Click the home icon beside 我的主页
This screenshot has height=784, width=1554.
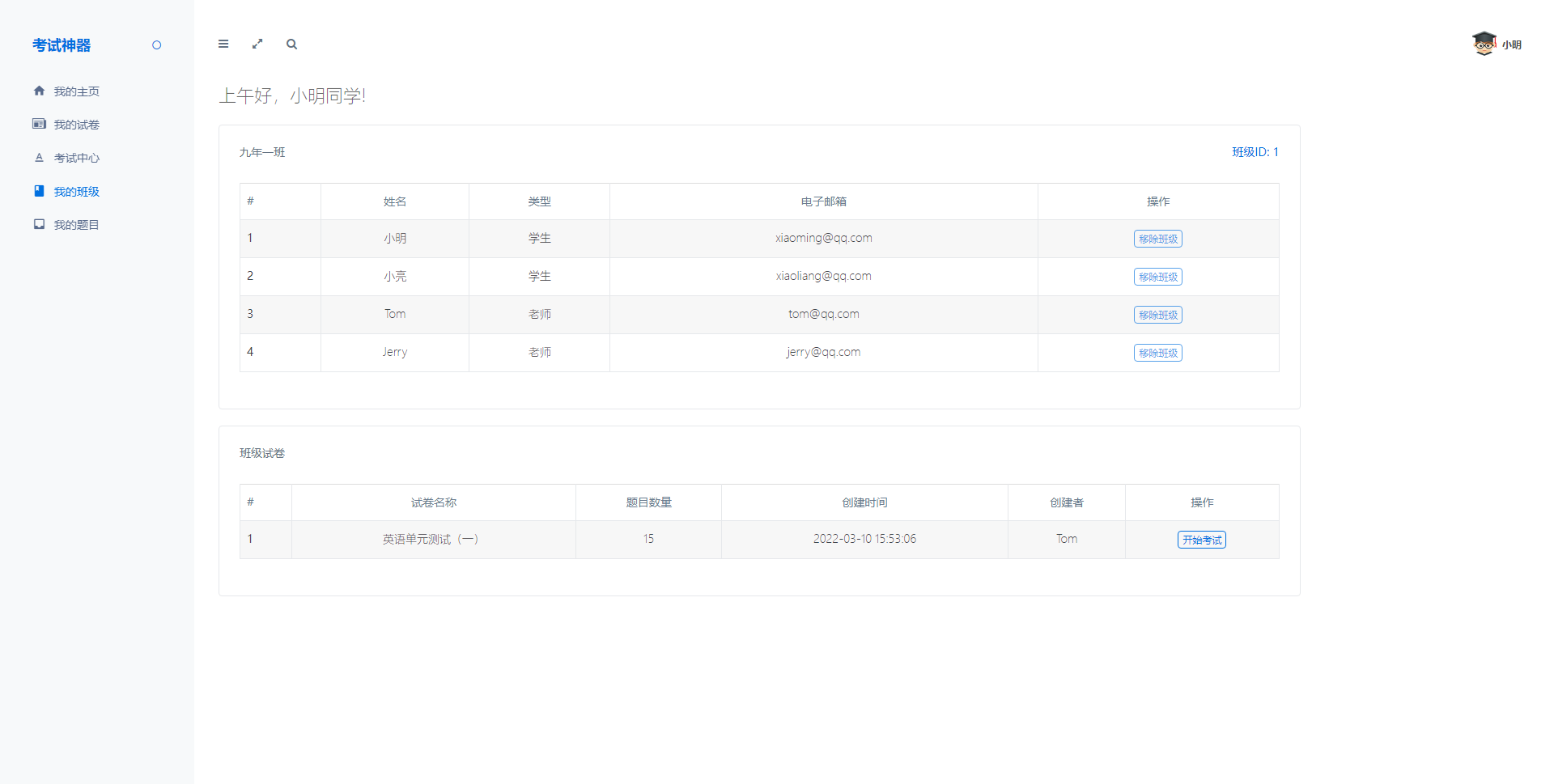(39, 91)
